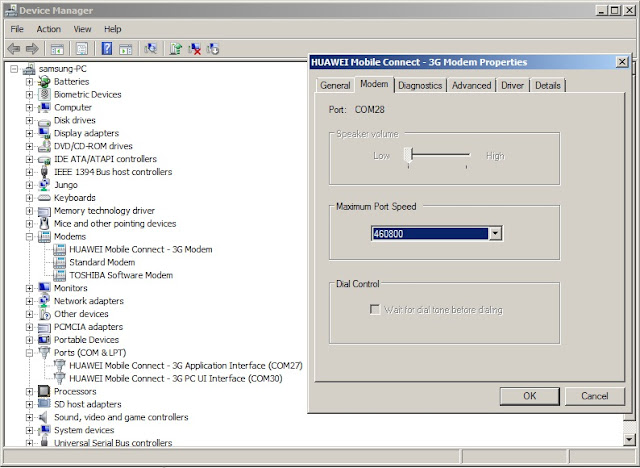Viewport: 640px width, 468px height.
Task: Expand the Monitors node
Action: click(x=29, y=288)
